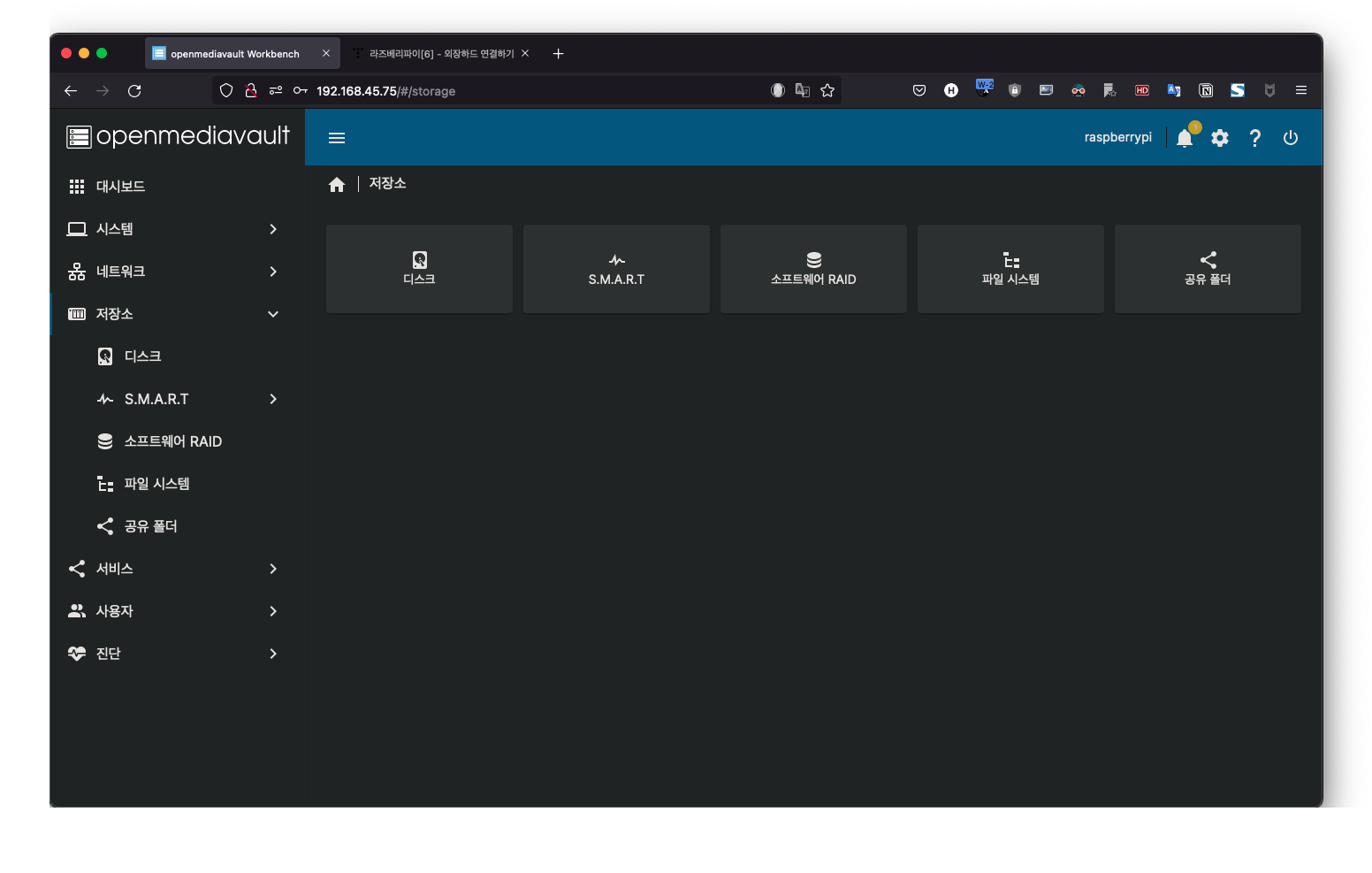
Task: Toggle the hamburger navigation menu
Action: click(337, 138)
